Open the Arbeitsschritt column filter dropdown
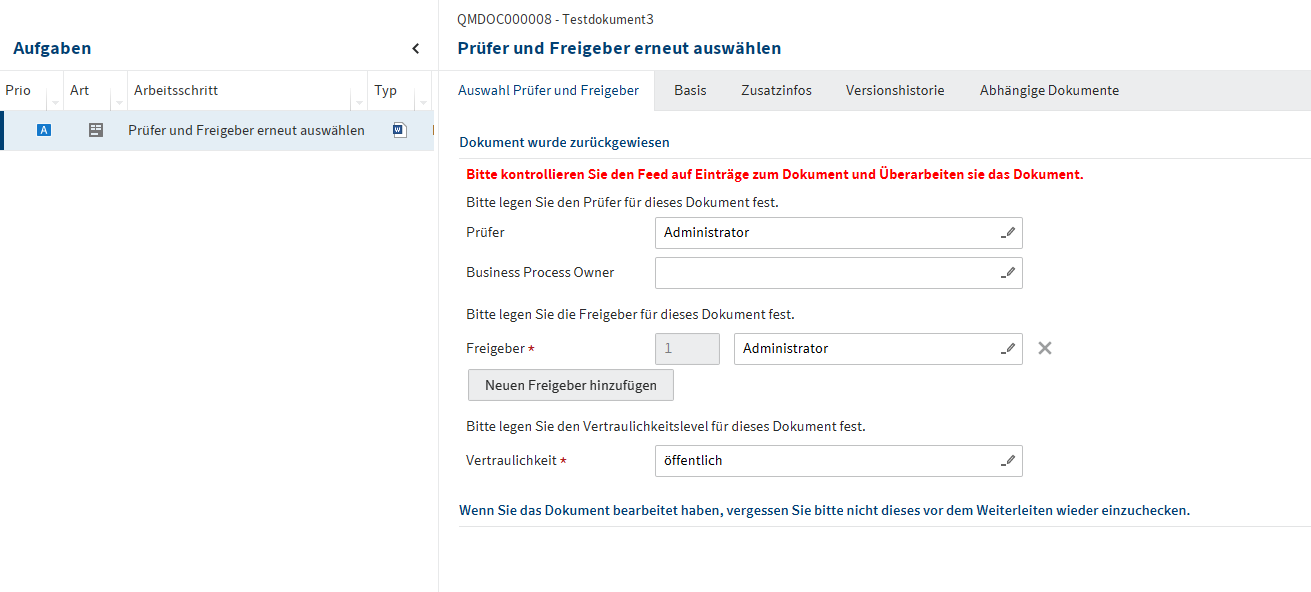 coord(358,103)
